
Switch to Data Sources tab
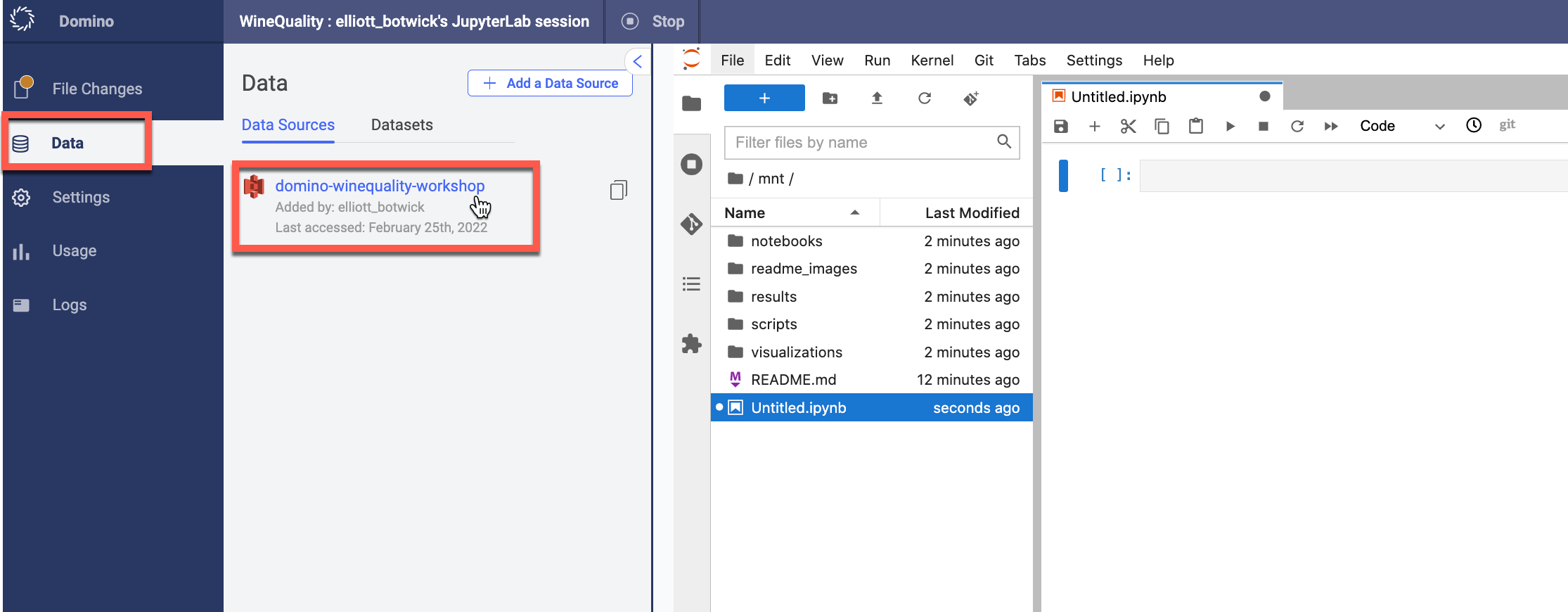click(x=288, y=125)
